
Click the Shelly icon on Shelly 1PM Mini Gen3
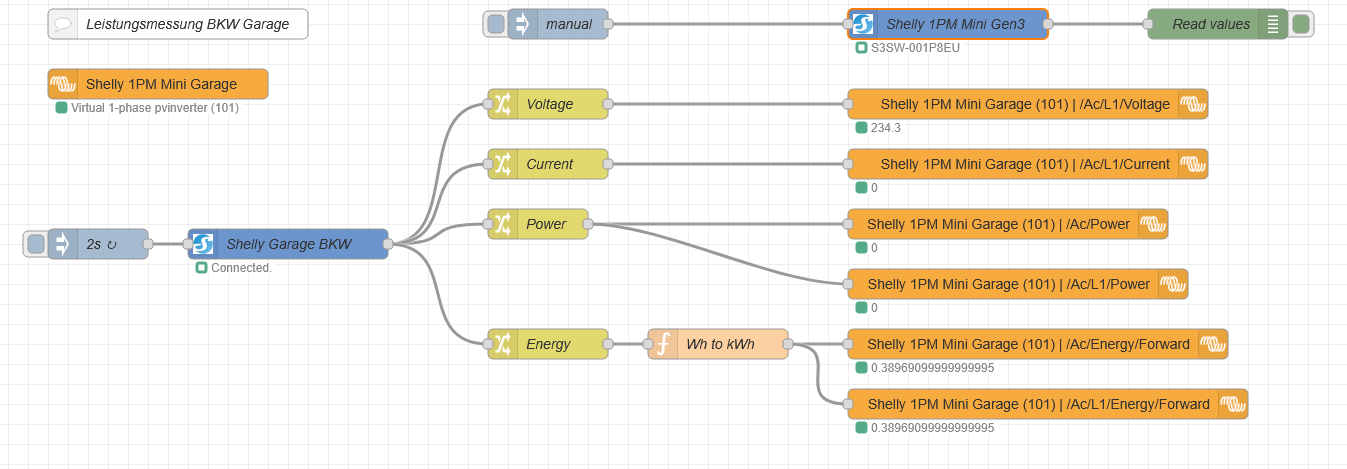click(863, 24)
